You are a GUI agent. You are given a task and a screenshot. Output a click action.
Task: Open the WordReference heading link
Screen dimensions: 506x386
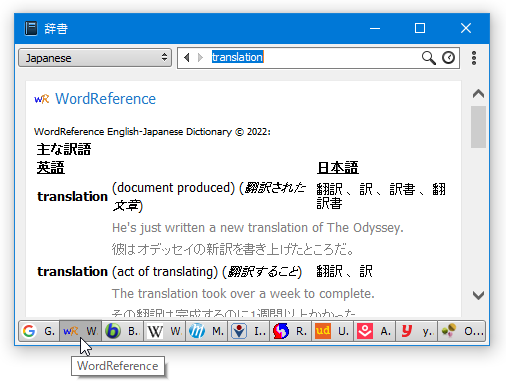click(105, 99)
